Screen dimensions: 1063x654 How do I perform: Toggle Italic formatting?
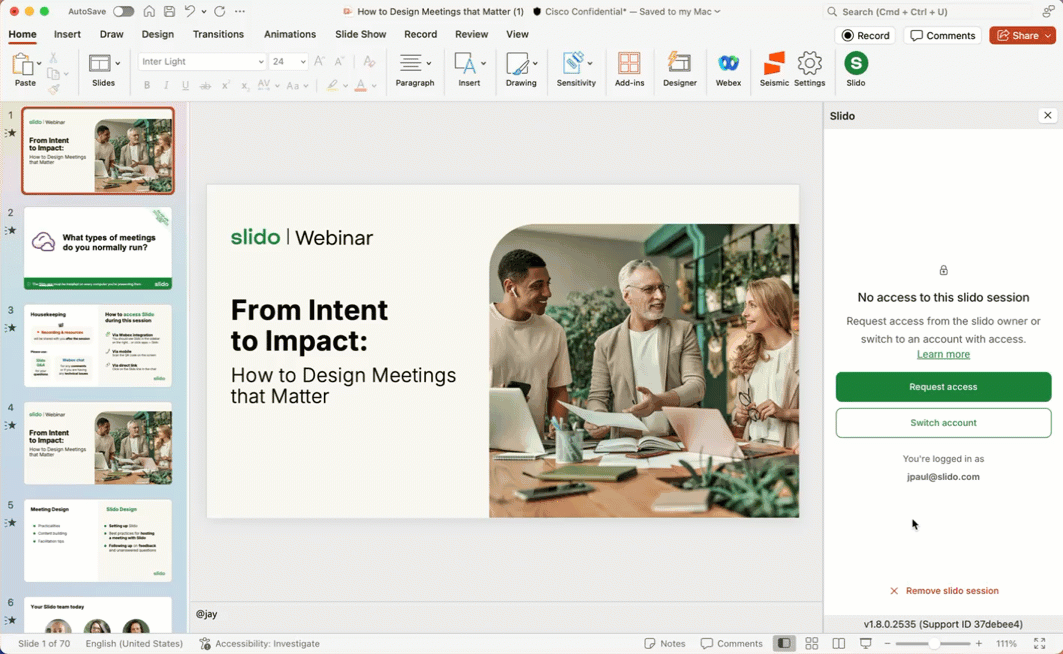166,85
